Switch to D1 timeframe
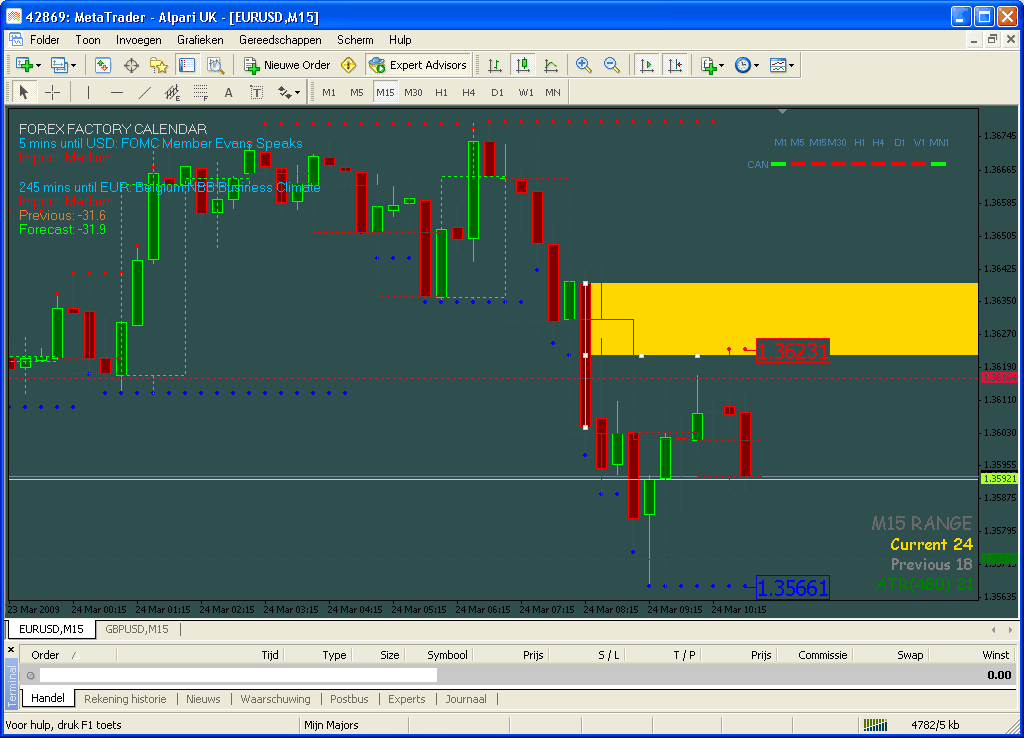This screenshot has height=738, width=1024. click(x=498, y=92)
